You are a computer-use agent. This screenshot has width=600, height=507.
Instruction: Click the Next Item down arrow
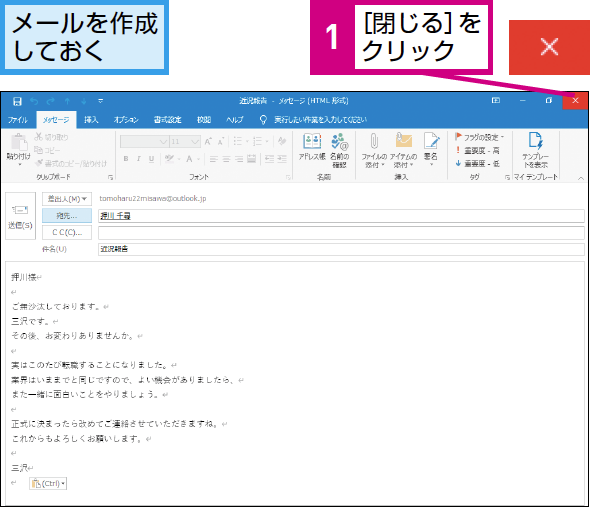pyautogui.click(x=84, y=101)
